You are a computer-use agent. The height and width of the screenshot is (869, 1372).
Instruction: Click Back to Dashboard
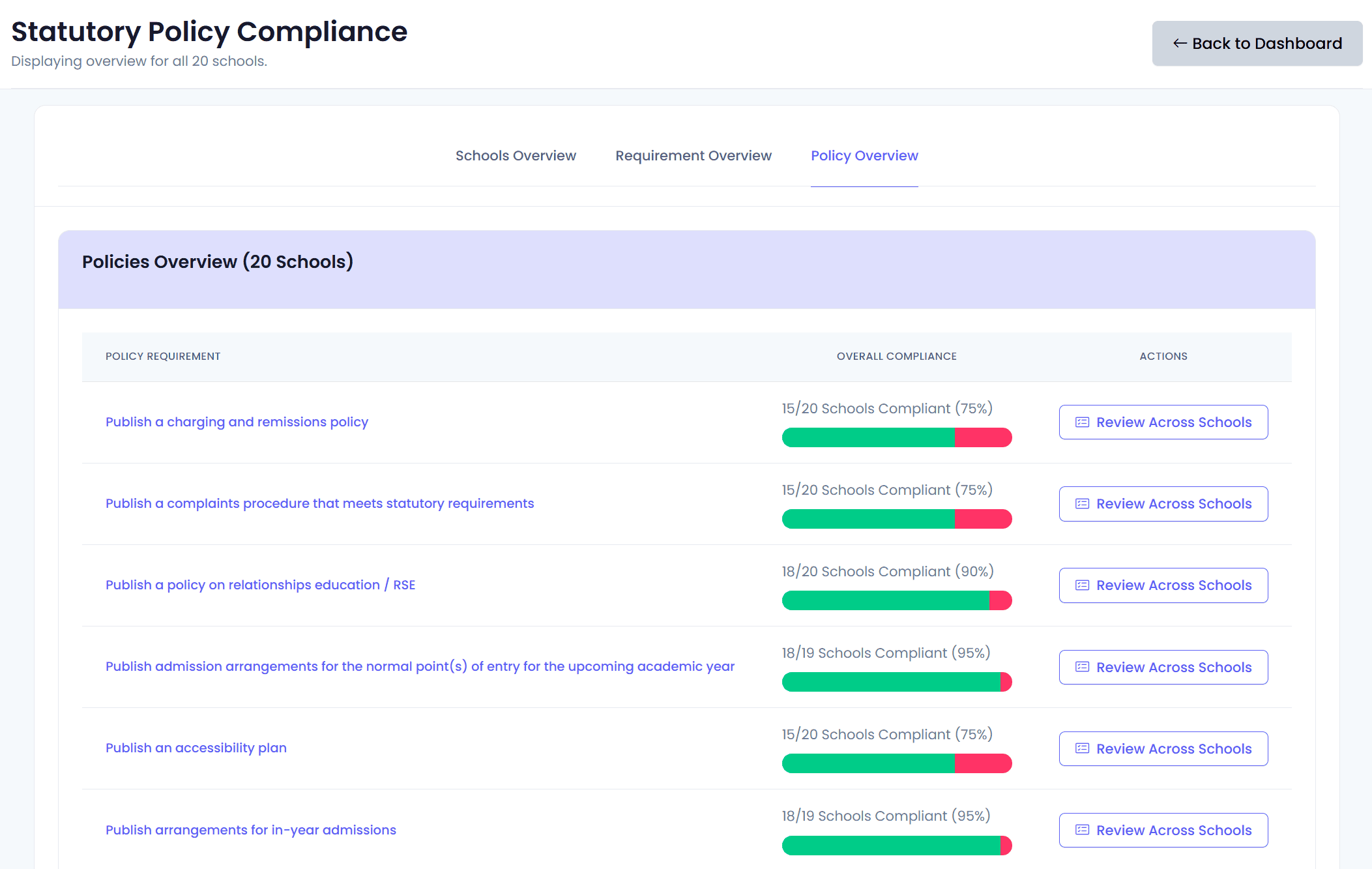1257,43
